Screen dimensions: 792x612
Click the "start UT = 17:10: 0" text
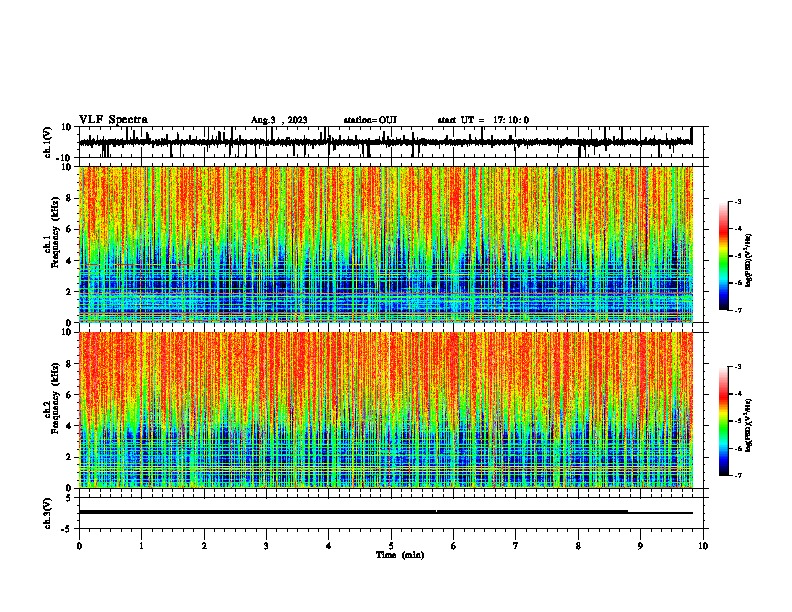[x=483, y=120]
